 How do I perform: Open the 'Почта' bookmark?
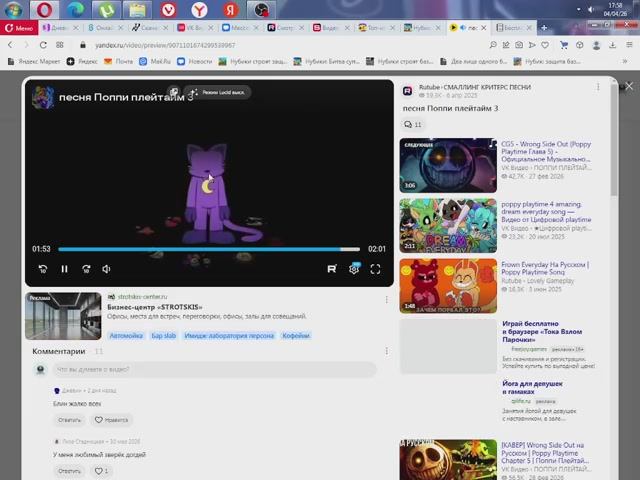tap(119, 62)
